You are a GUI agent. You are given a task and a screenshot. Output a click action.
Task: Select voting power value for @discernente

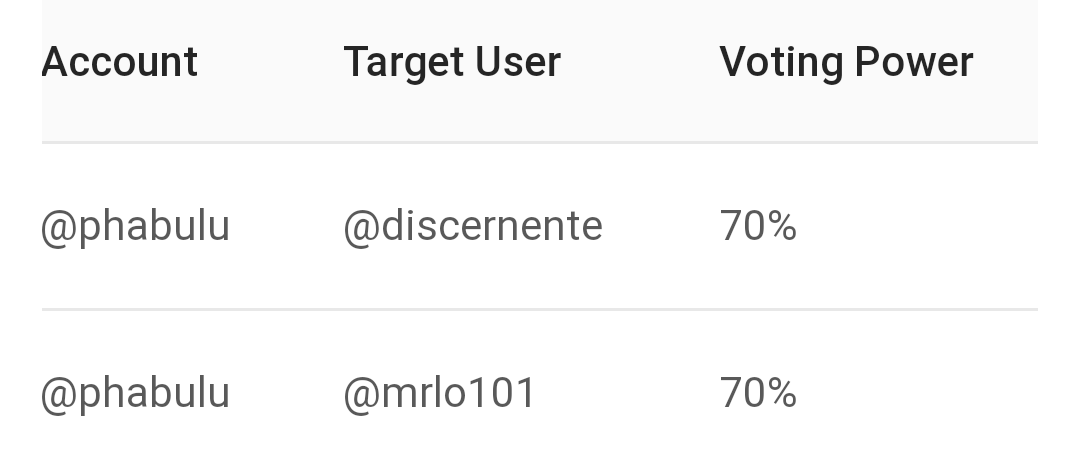click(758, 227)
